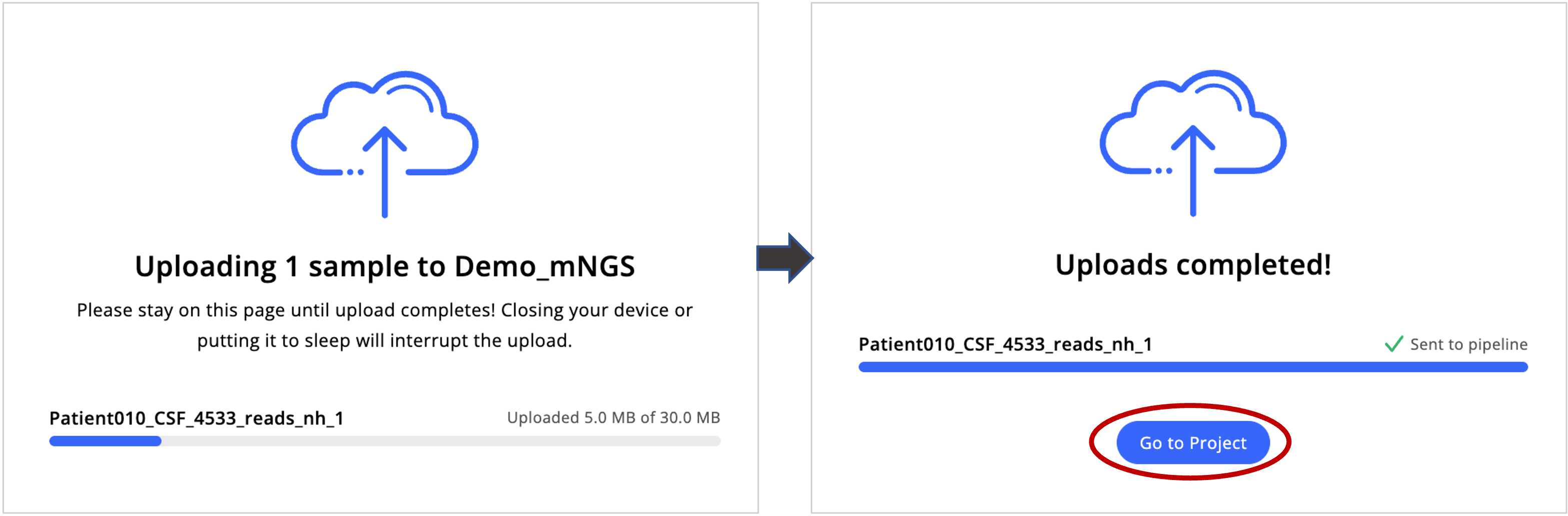The height and width of the screenshot is (516, 1568).
Task: Click the upload cloud icon on the uploading panel
Action: [x=385, y=144]
